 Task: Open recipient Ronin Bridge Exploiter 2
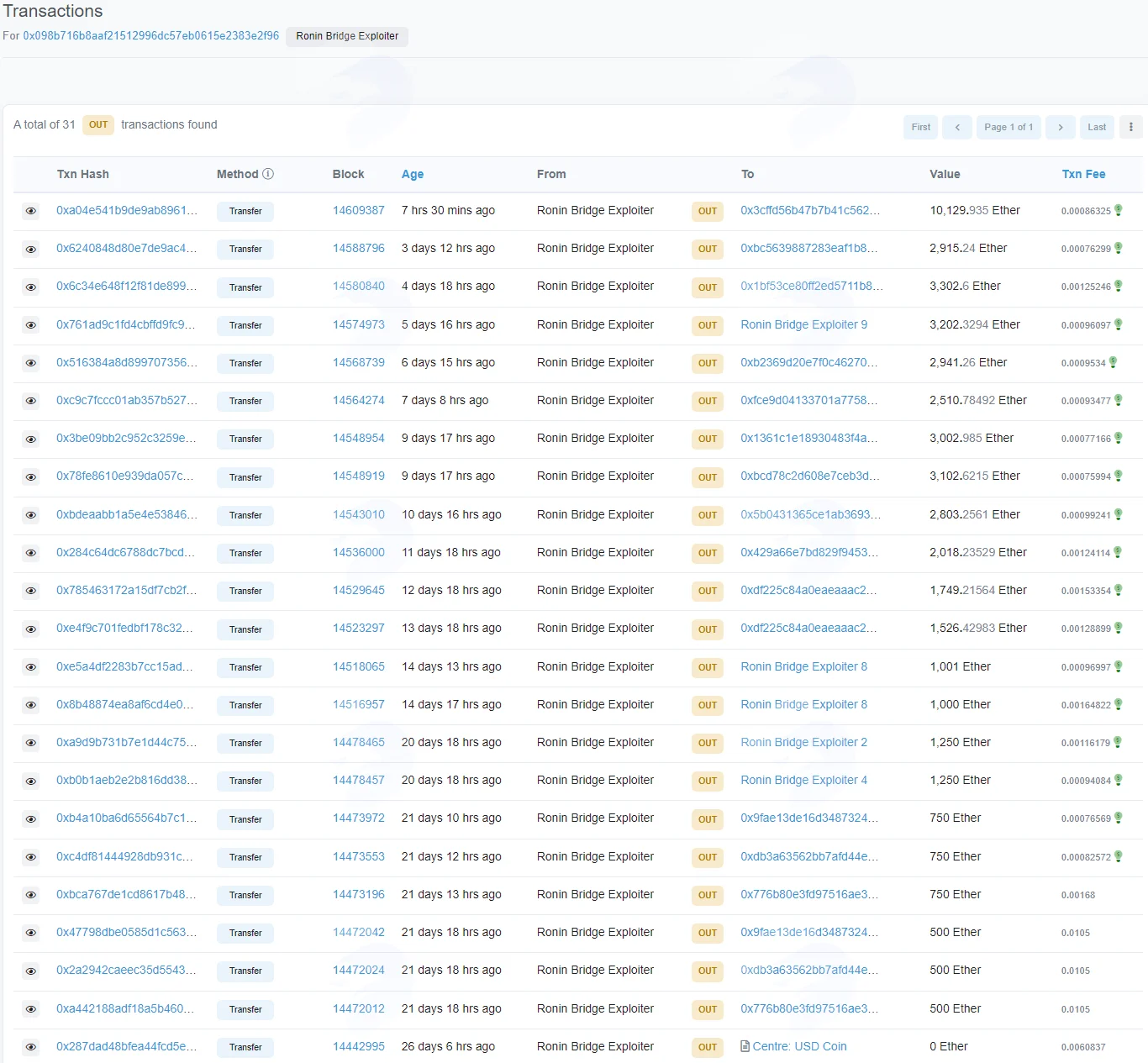coord(804,742)
